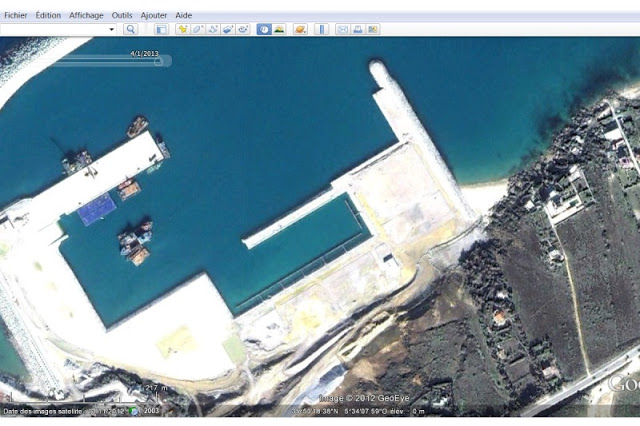Open the Affichage menu
This screenshot has width=640, height=426.
[84, 16]
